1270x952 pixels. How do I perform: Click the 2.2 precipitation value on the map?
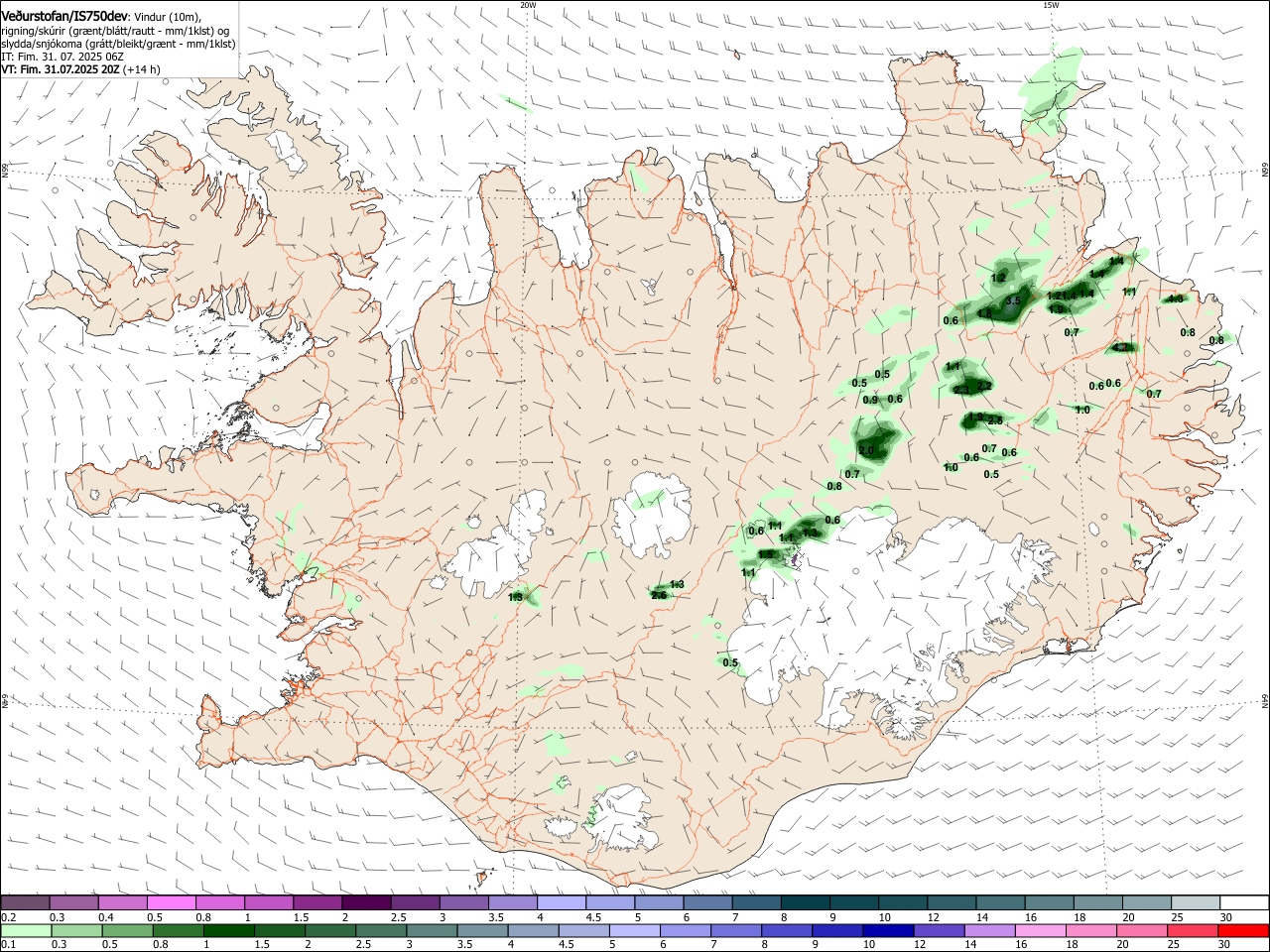point(984,386)
